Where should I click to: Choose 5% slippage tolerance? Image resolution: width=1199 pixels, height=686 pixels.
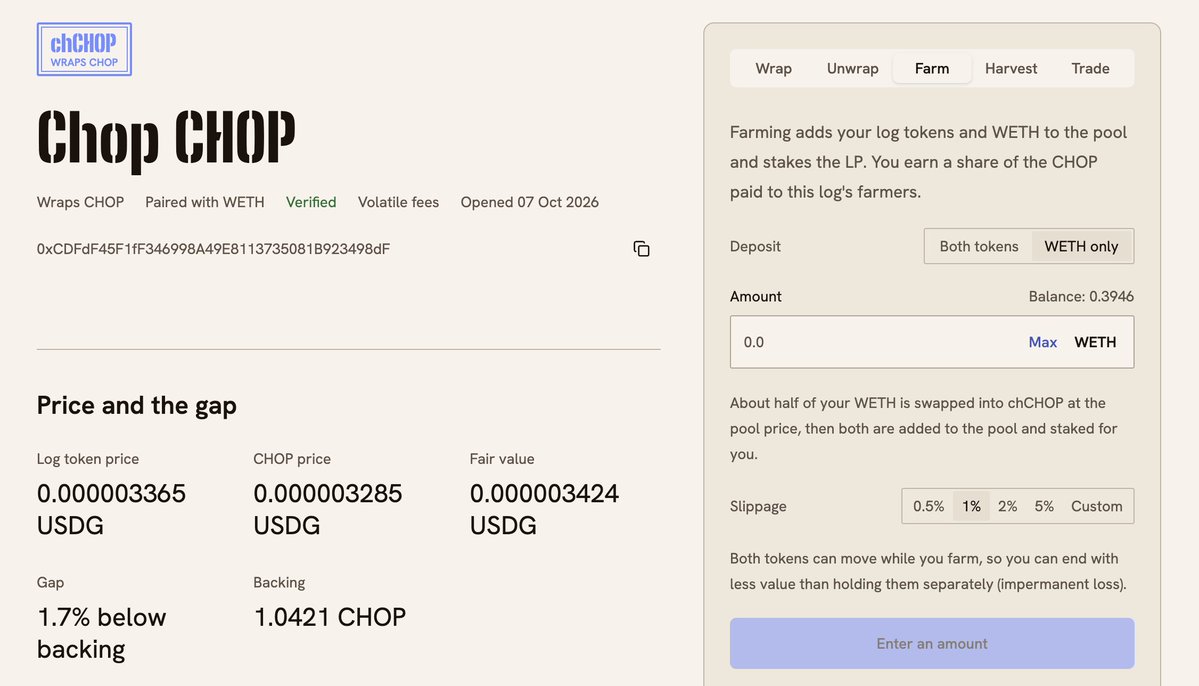click(1044, 506)
